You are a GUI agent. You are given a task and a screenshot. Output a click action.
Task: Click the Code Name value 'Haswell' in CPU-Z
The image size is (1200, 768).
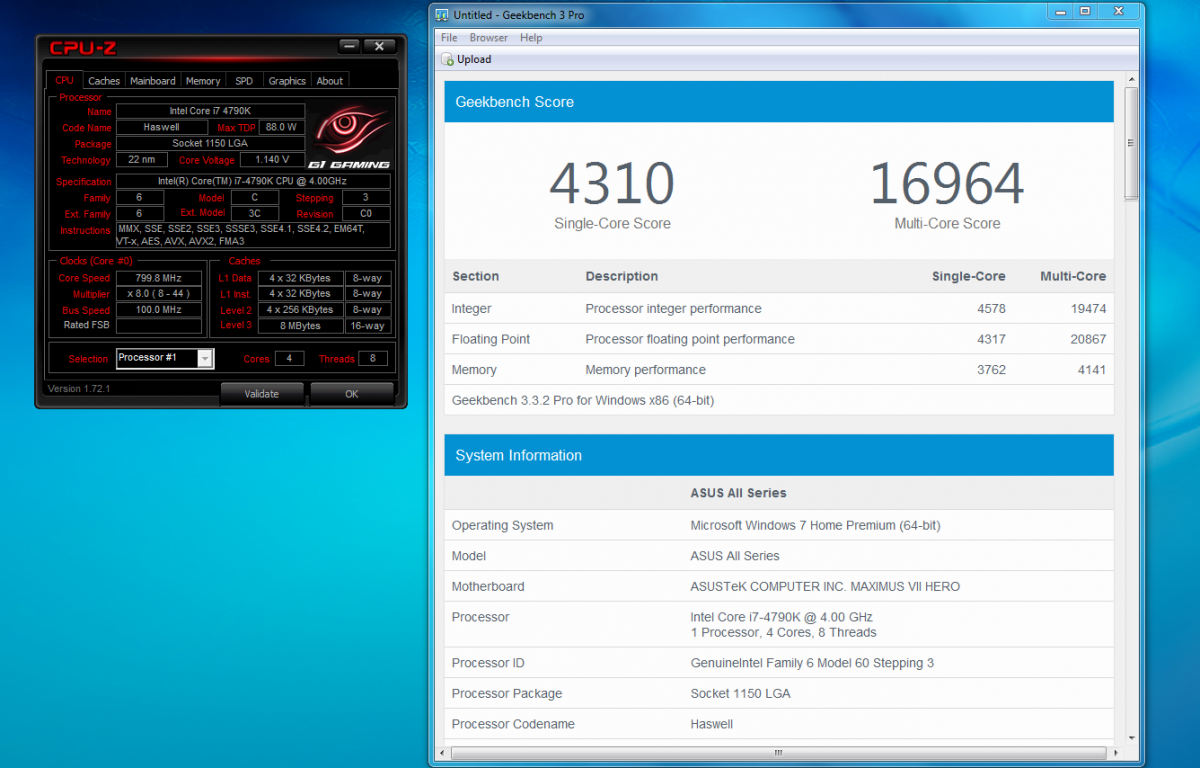coord(161,127)
